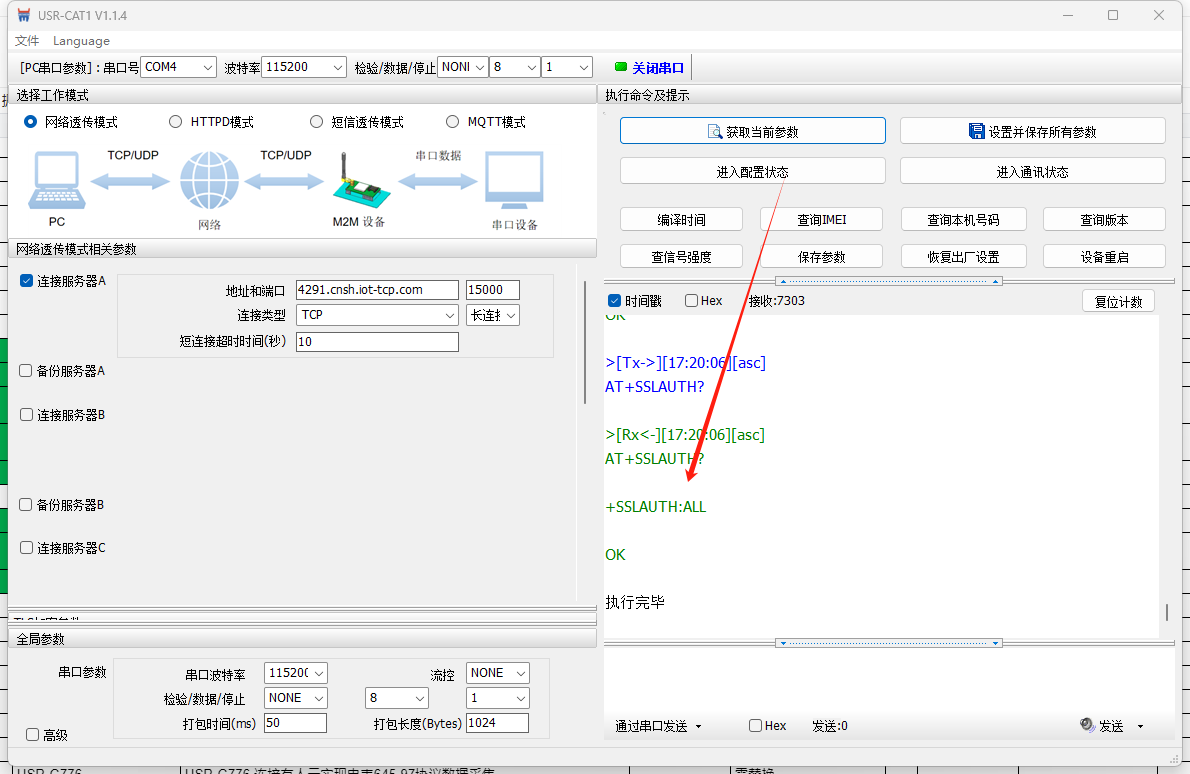Click the 发送 send icon at bottom right
The height and width of the screenshot is (774, 1190).
coord(1088,725)
